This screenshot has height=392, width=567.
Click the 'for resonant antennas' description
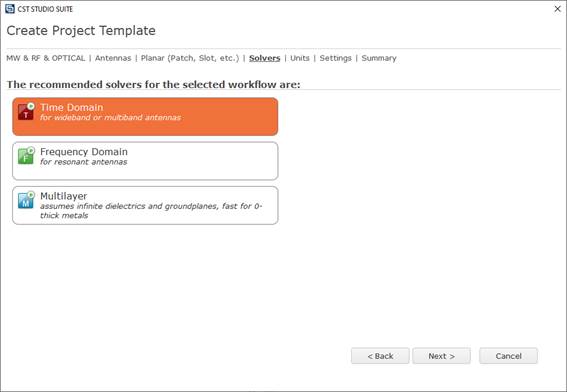[84, 162]
